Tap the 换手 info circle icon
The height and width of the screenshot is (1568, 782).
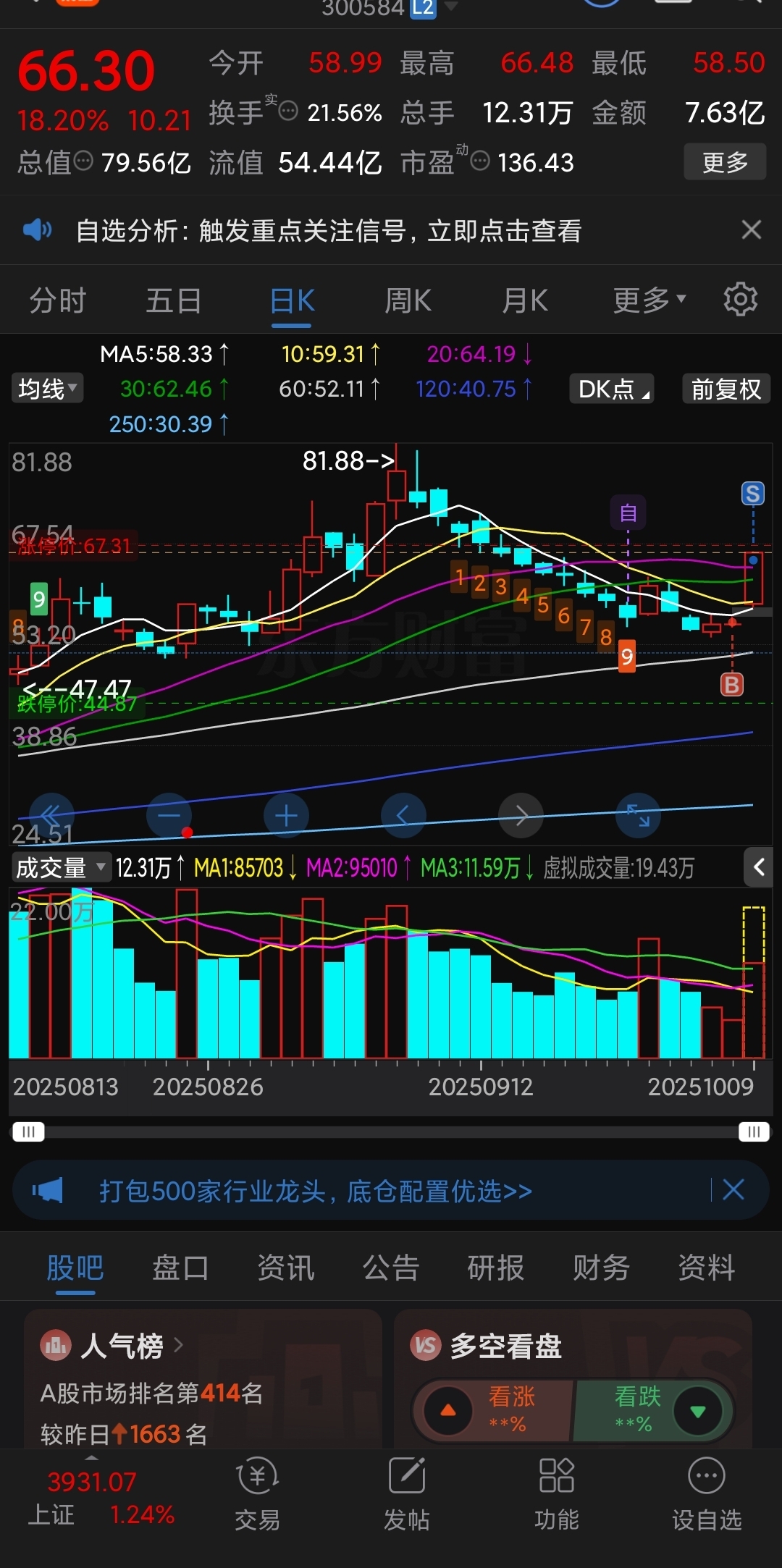click(288, 111)
